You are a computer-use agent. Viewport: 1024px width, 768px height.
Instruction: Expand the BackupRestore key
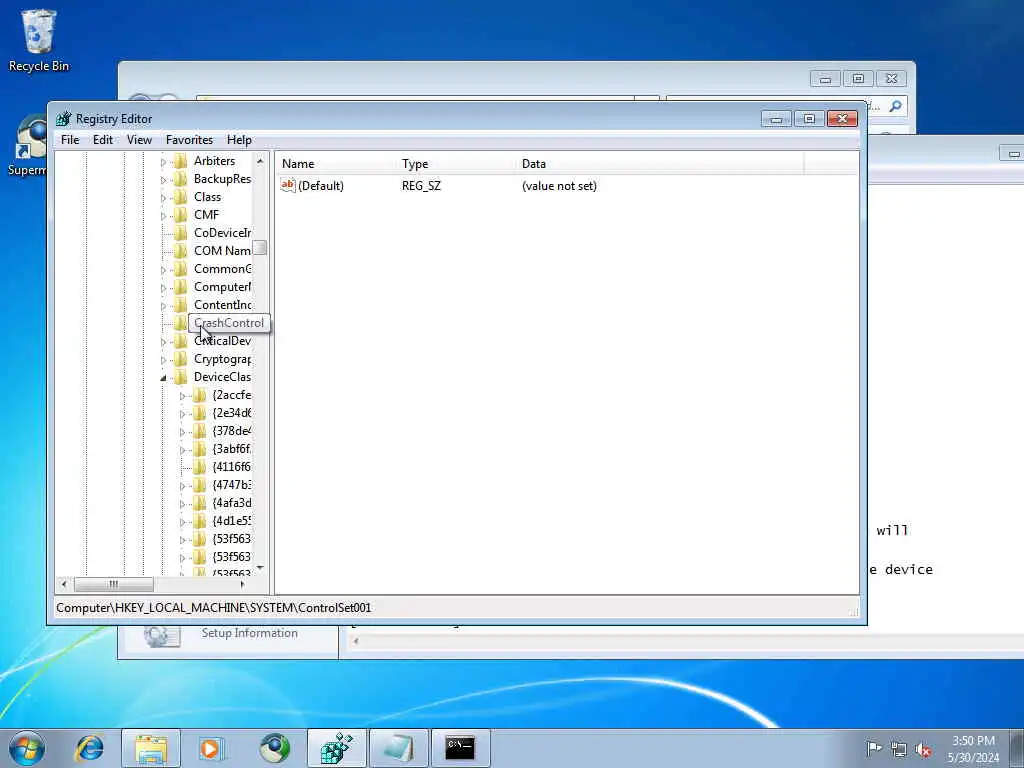[x=163, y=180]
